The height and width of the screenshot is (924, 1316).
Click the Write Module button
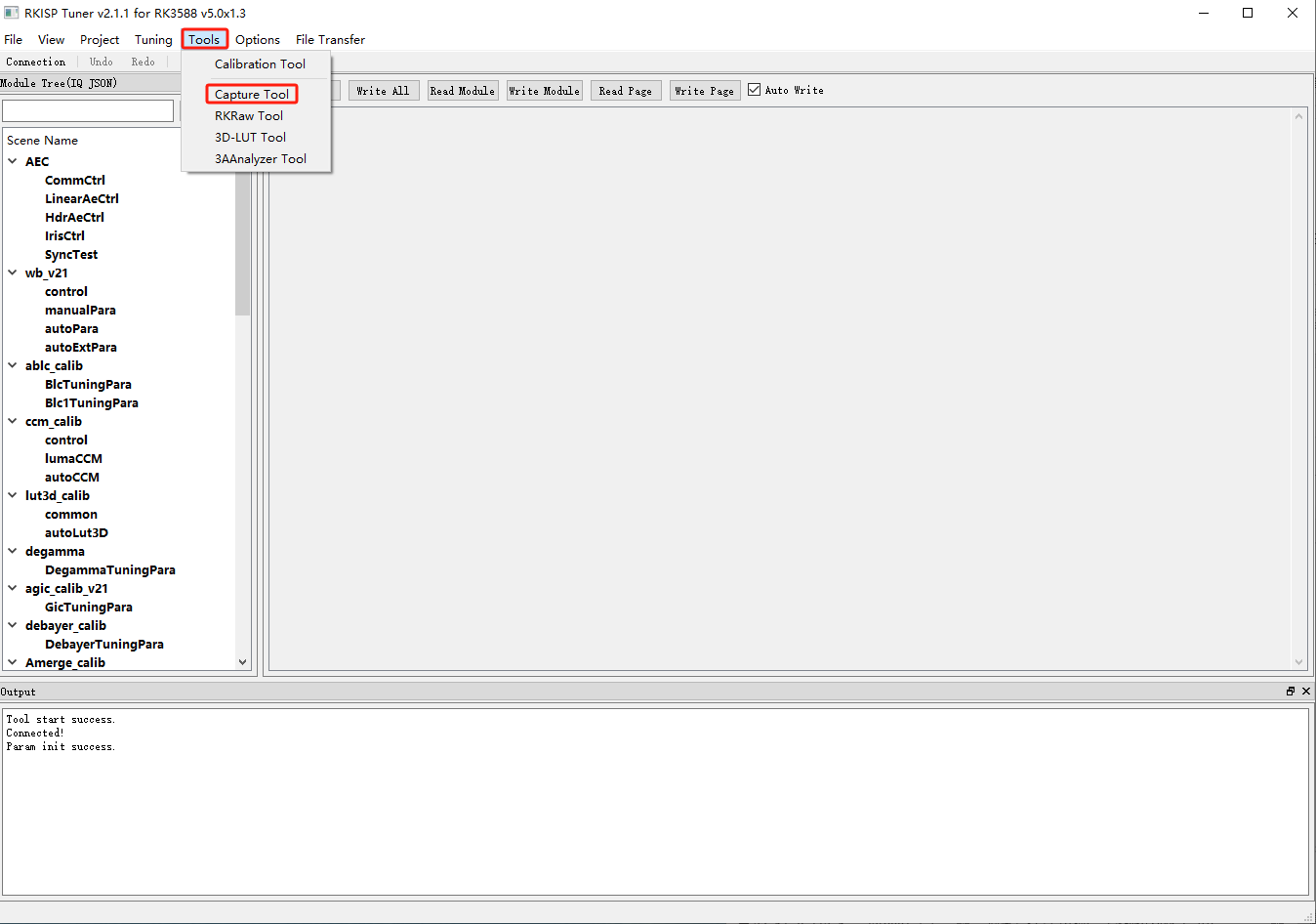point(545,91)
